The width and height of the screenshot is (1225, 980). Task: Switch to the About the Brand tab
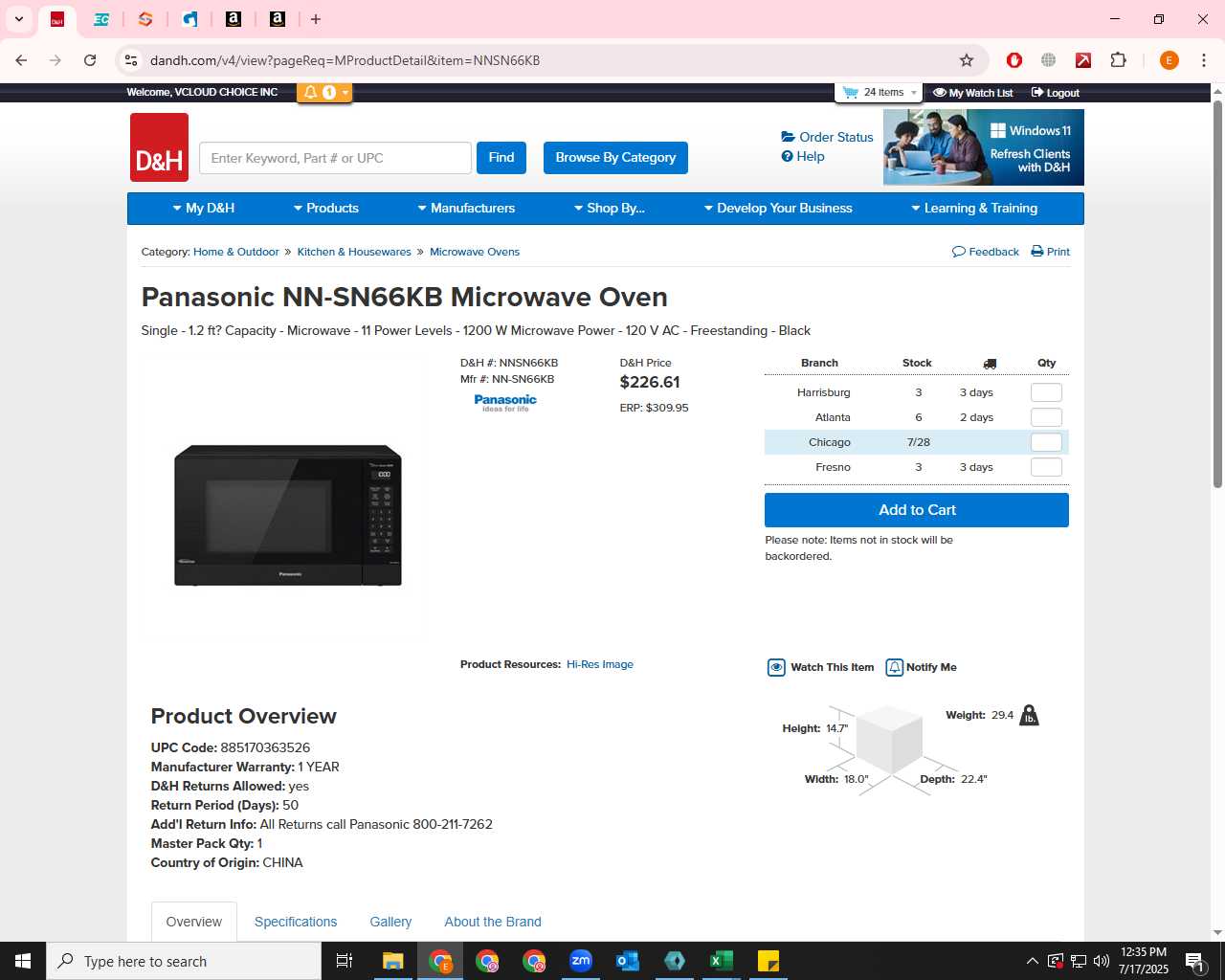[493, 922]
